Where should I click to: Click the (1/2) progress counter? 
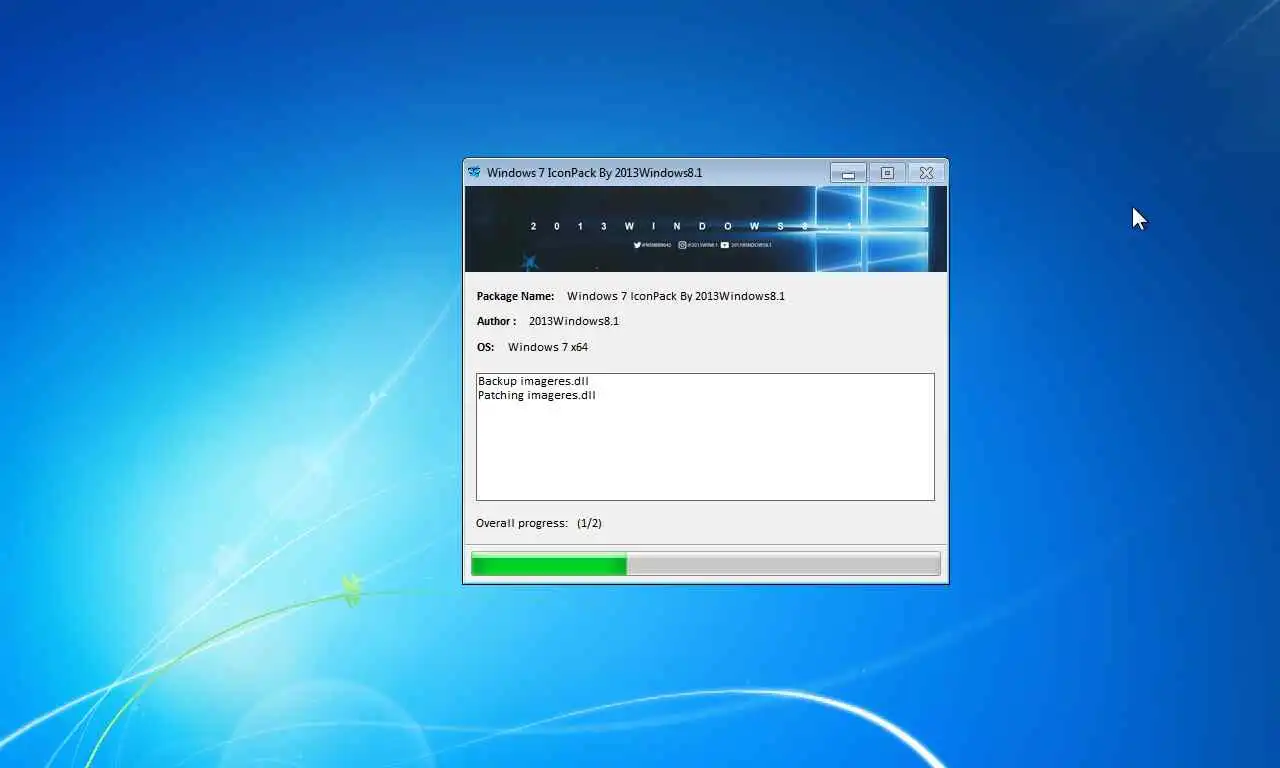click(x=589, y=523)
